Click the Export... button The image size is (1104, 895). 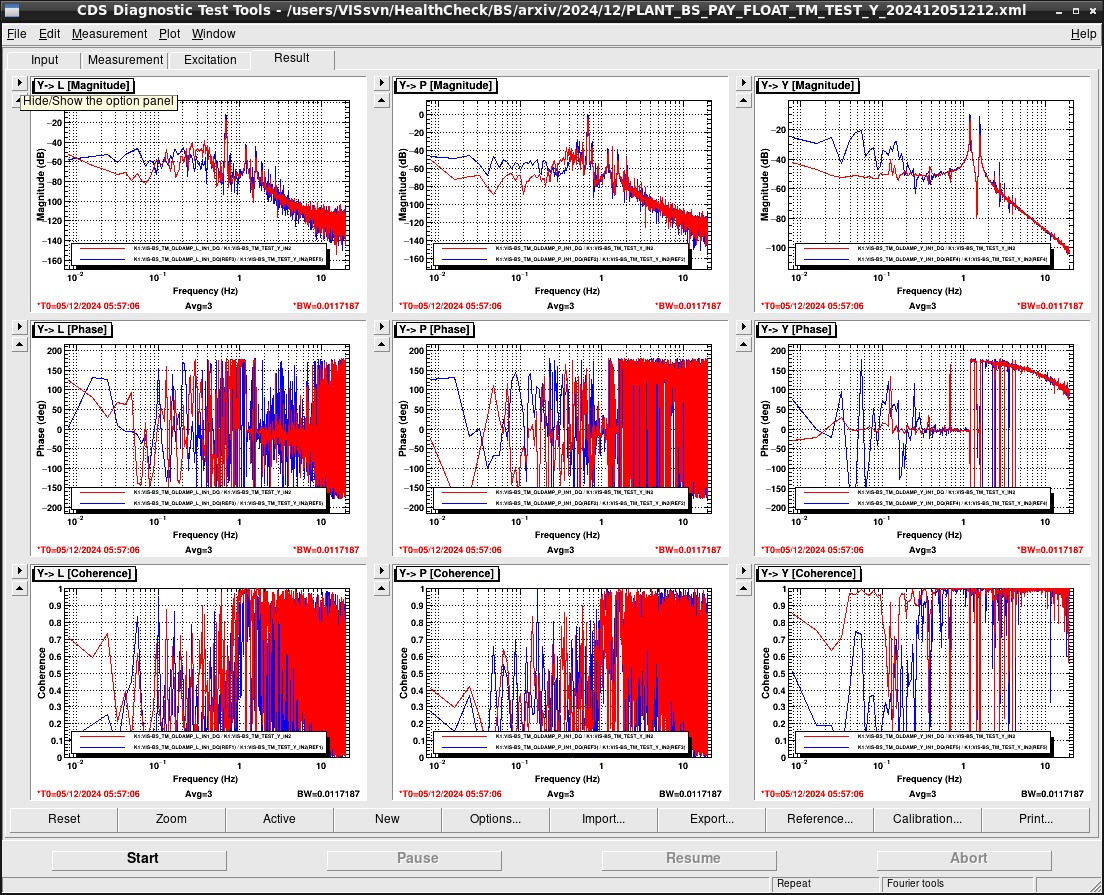click(x=712, y=819)
